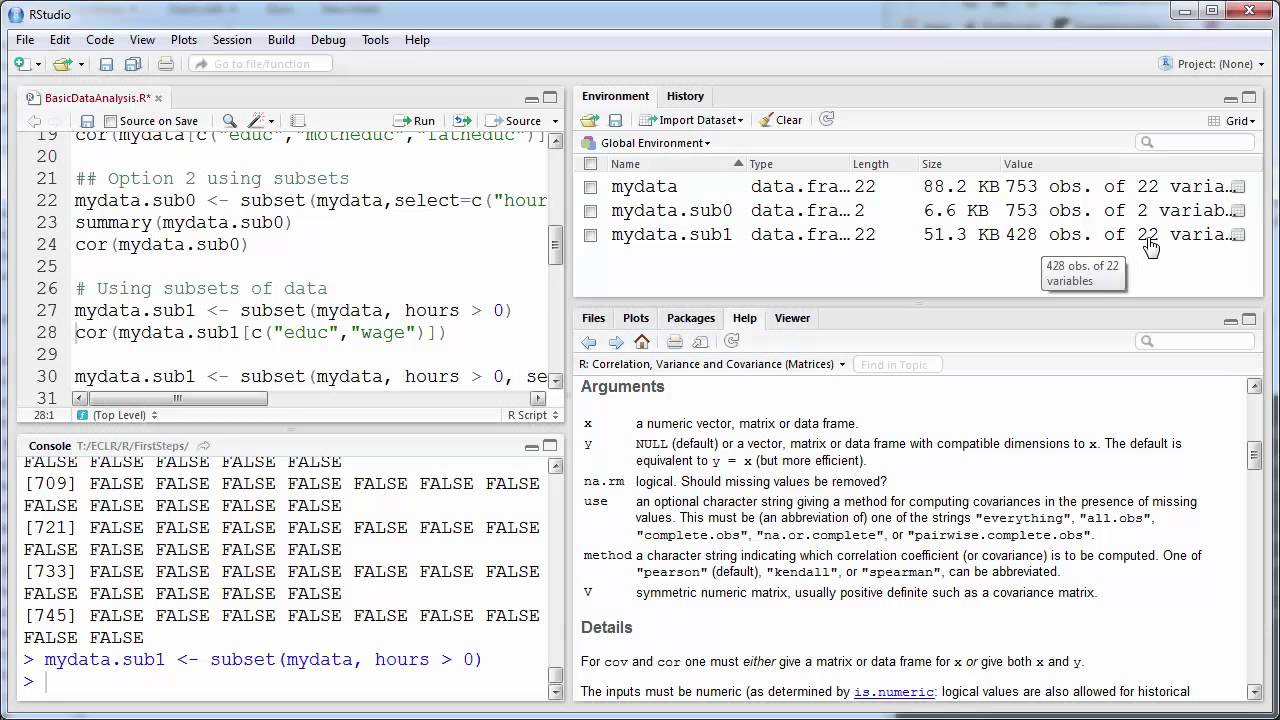The image size is (1280, 720).
Task: Open the Plots menu
Action: click(184, 40)
